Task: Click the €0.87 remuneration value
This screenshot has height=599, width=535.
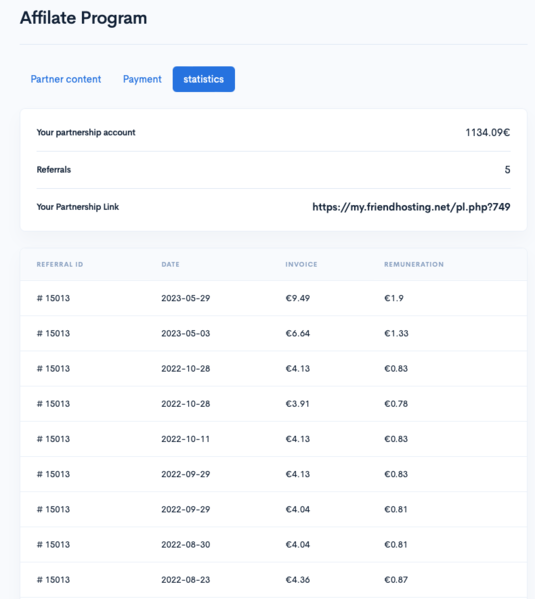Action: point(396,580)
